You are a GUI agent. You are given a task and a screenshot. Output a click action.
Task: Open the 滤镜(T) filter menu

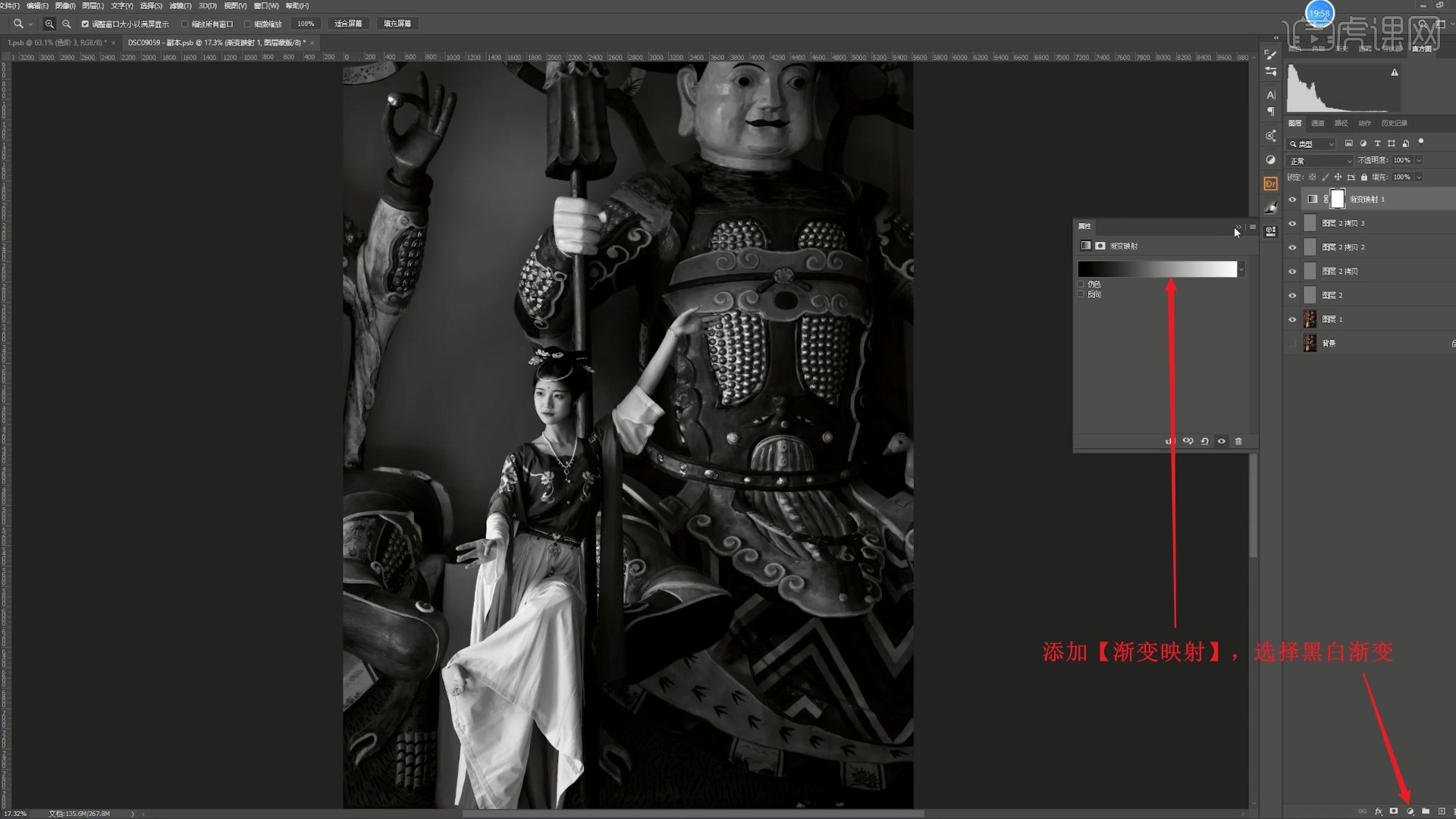(x=180, y=5)
